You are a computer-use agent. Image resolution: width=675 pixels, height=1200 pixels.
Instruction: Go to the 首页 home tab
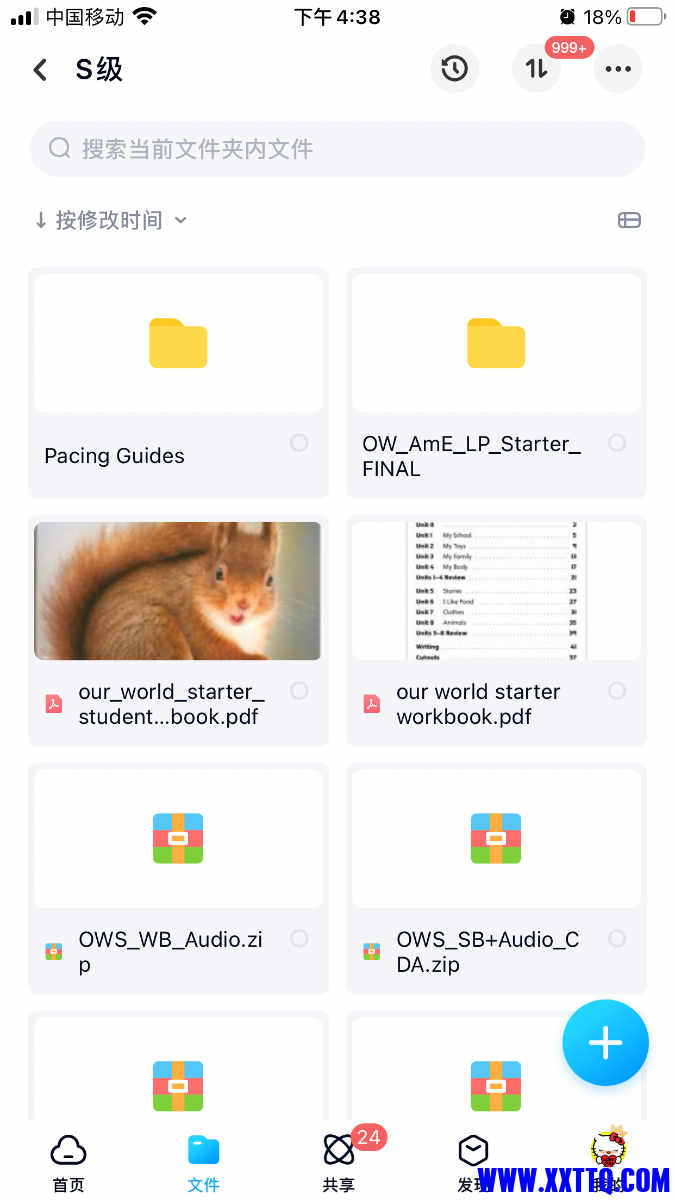point(68,1163)
